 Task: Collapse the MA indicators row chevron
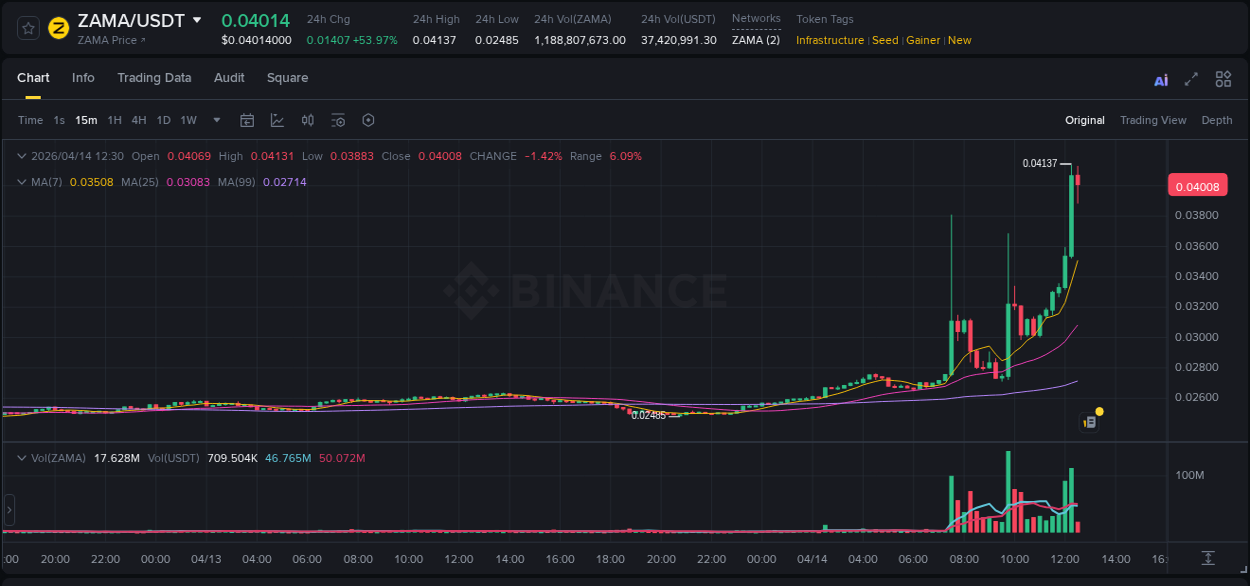[22, 183]
